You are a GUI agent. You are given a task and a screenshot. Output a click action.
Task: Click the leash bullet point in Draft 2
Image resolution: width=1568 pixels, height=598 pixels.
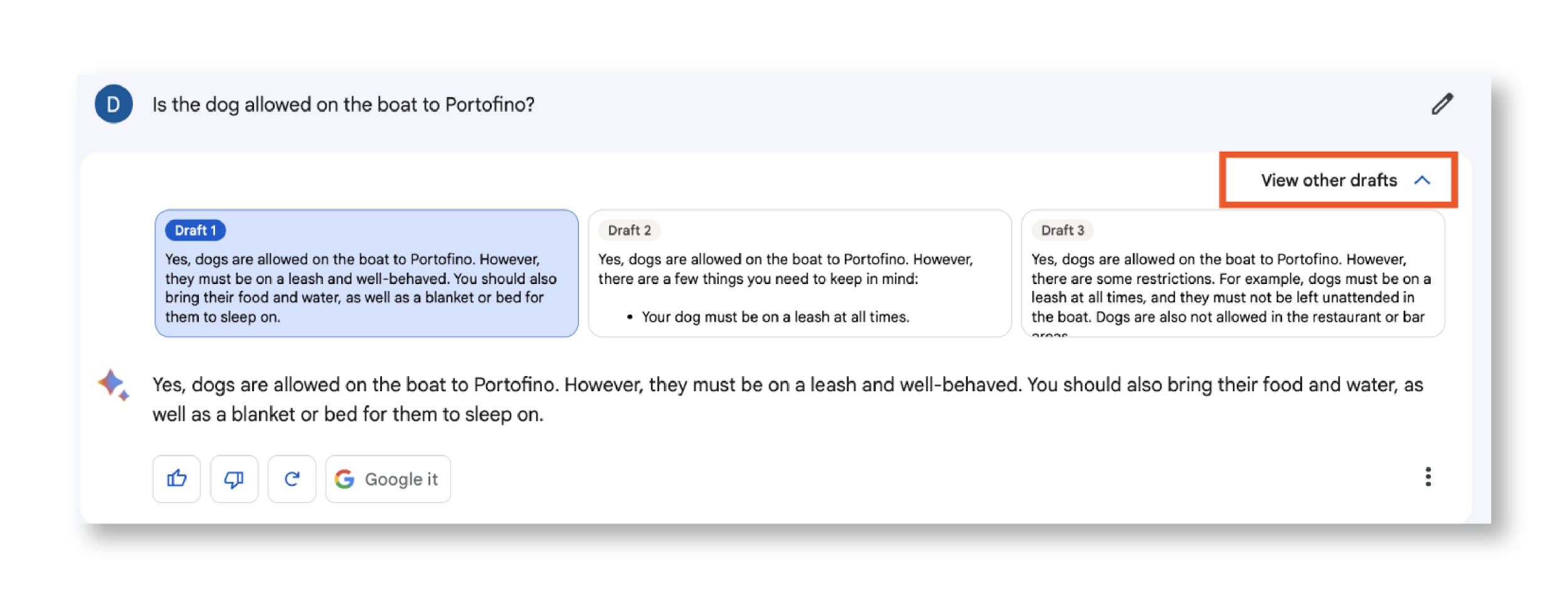click(775, 317)
